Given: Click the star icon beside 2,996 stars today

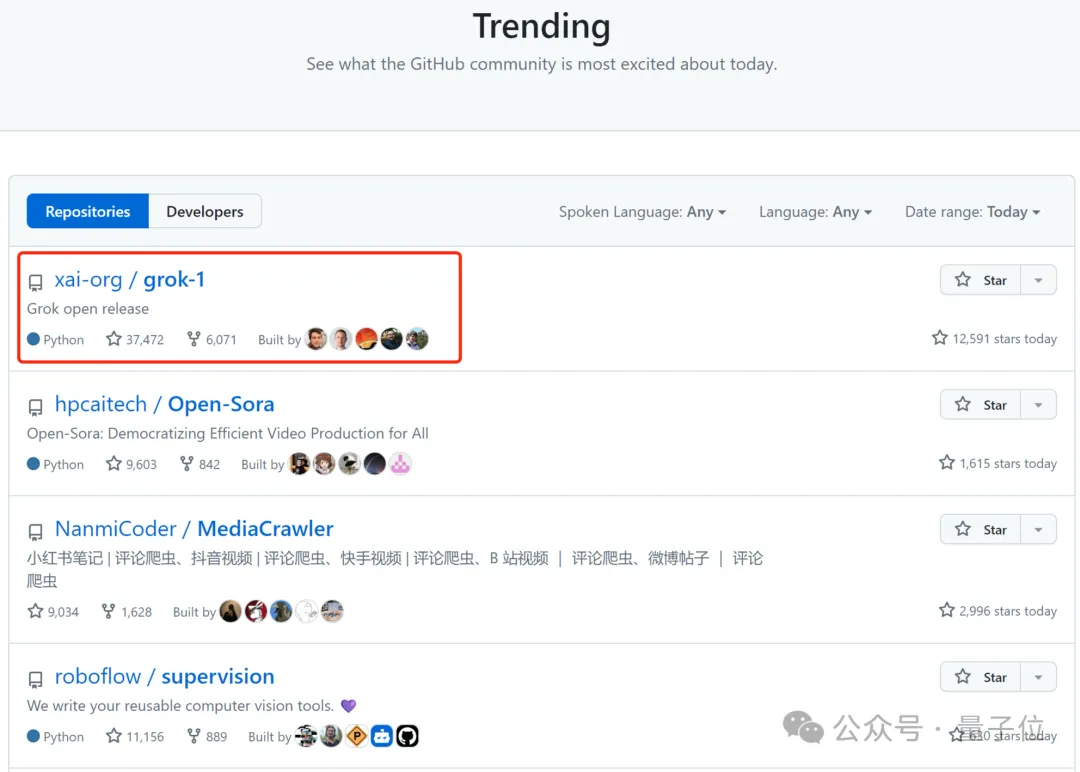Looking at the screenshot, I should click(946, 609).
